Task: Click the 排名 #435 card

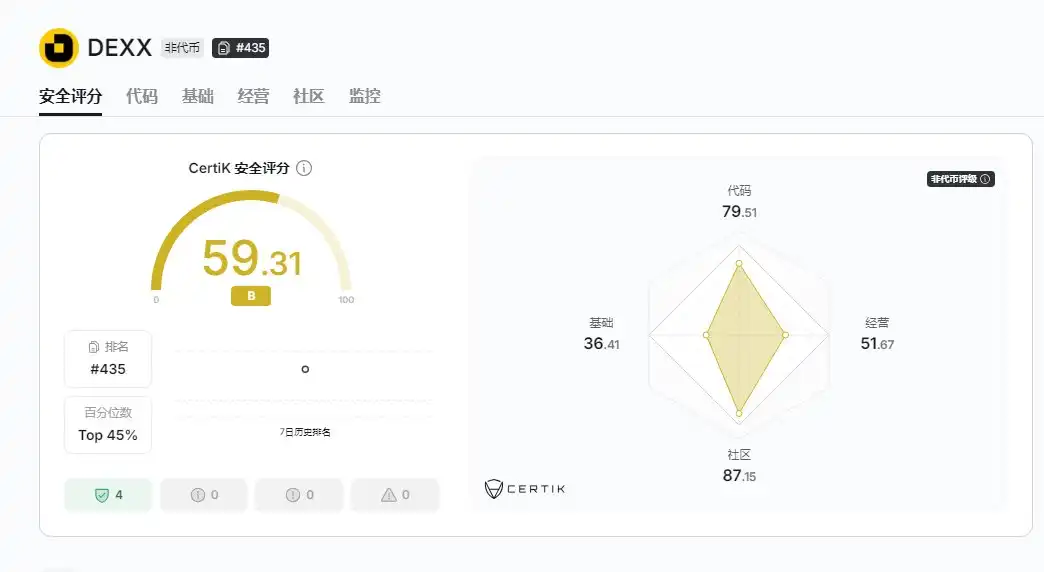Action: 108,359
